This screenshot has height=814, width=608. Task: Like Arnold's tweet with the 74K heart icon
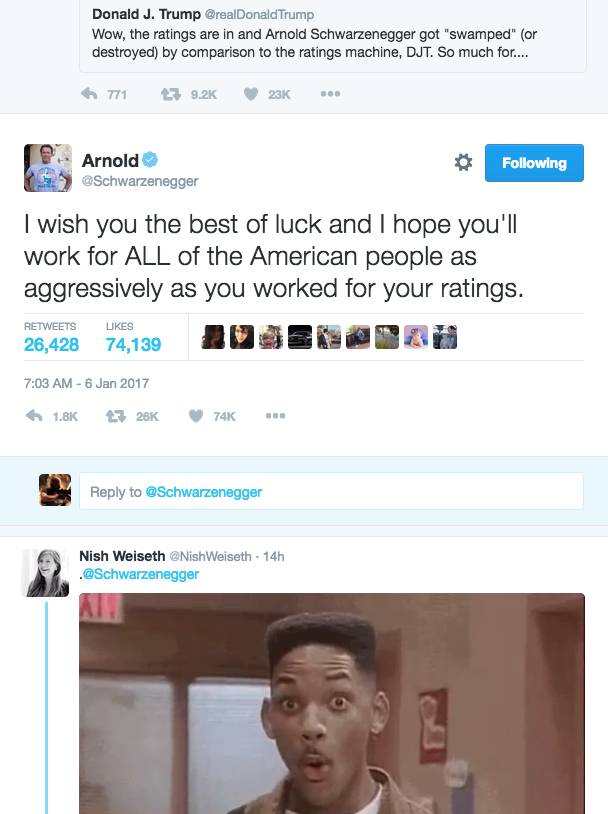click(196, 416)
